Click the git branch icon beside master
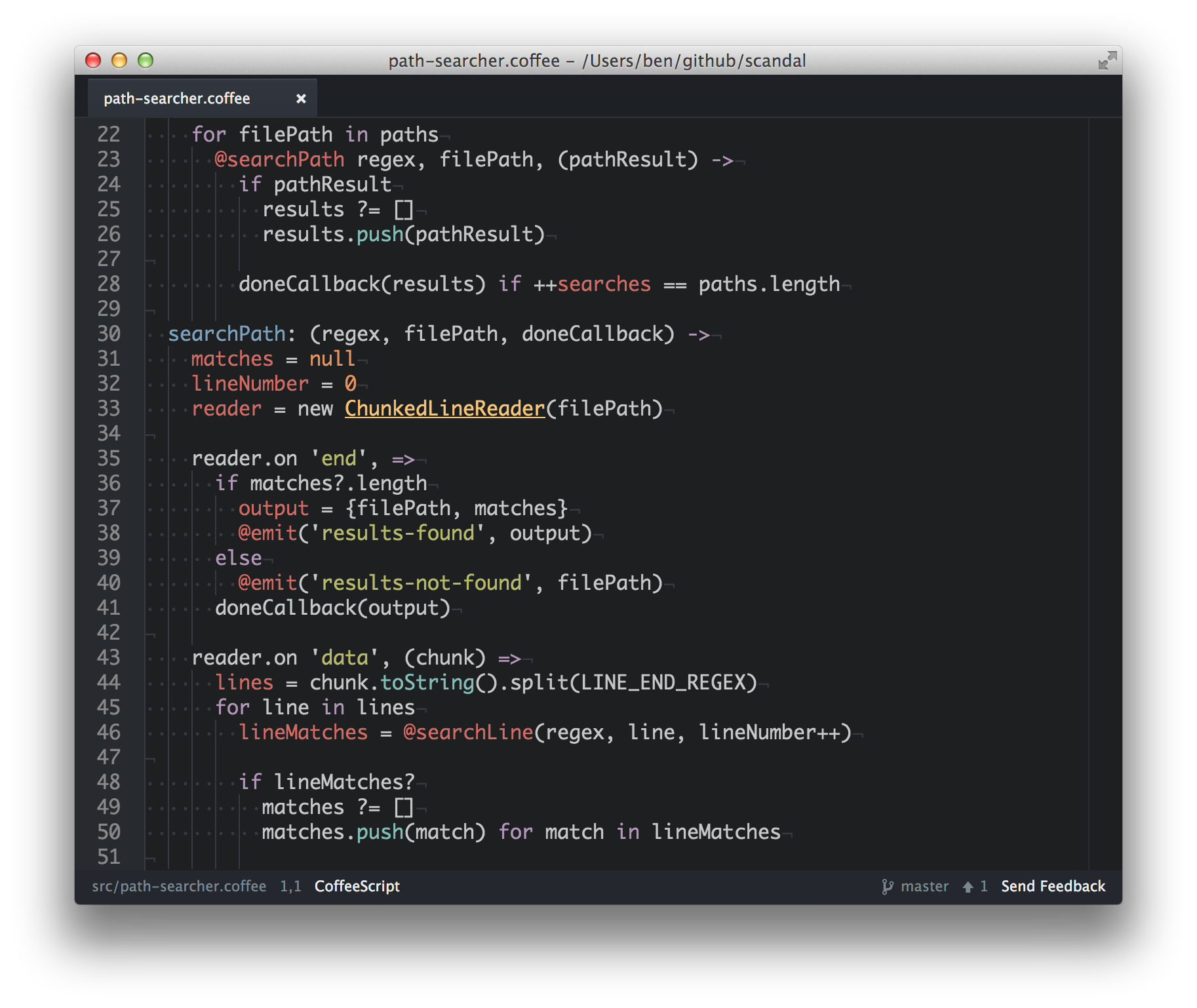The width and height of the screenshot is (1197, 1008). pos(887,886)
